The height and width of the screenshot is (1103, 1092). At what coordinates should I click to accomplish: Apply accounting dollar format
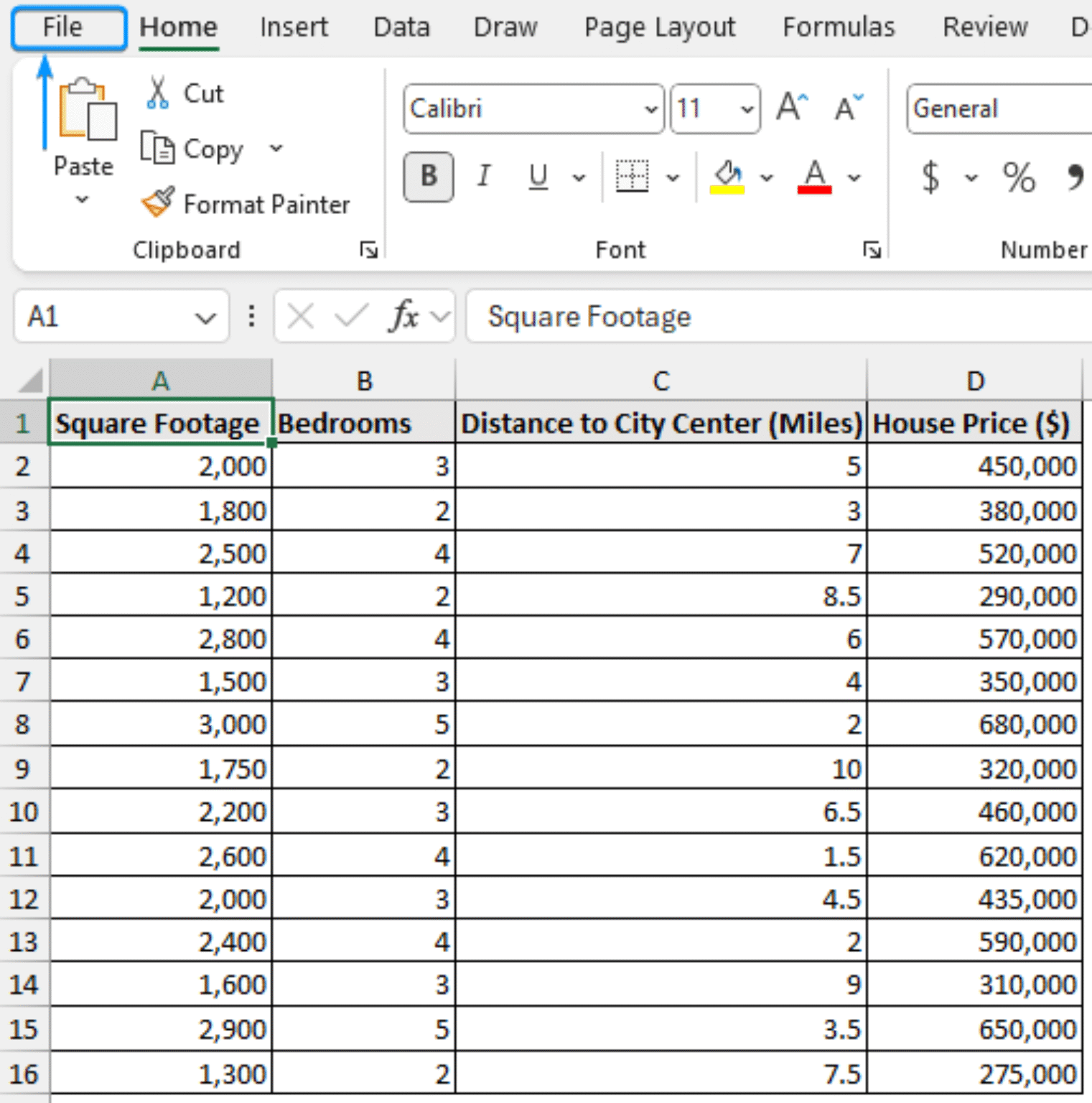[930, 177]
